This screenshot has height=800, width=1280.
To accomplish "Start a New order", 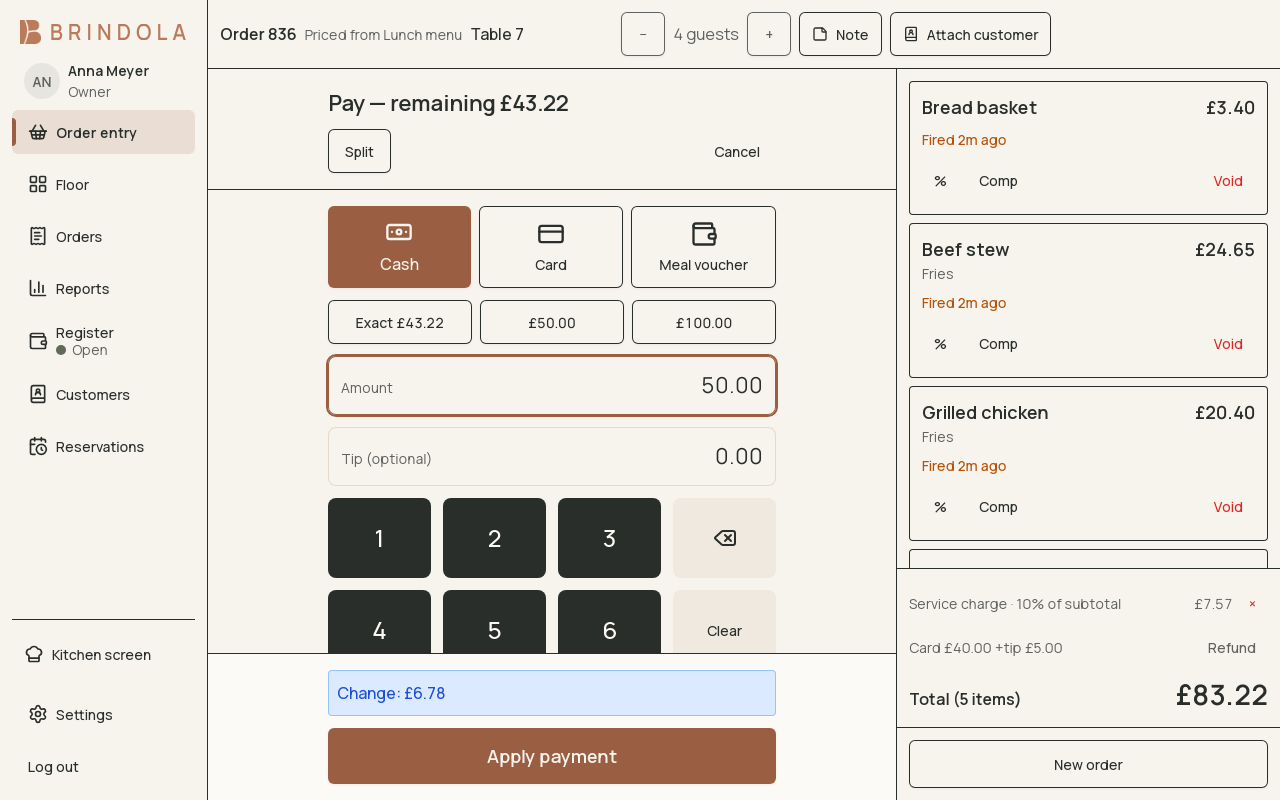I will click(1088, 764).
